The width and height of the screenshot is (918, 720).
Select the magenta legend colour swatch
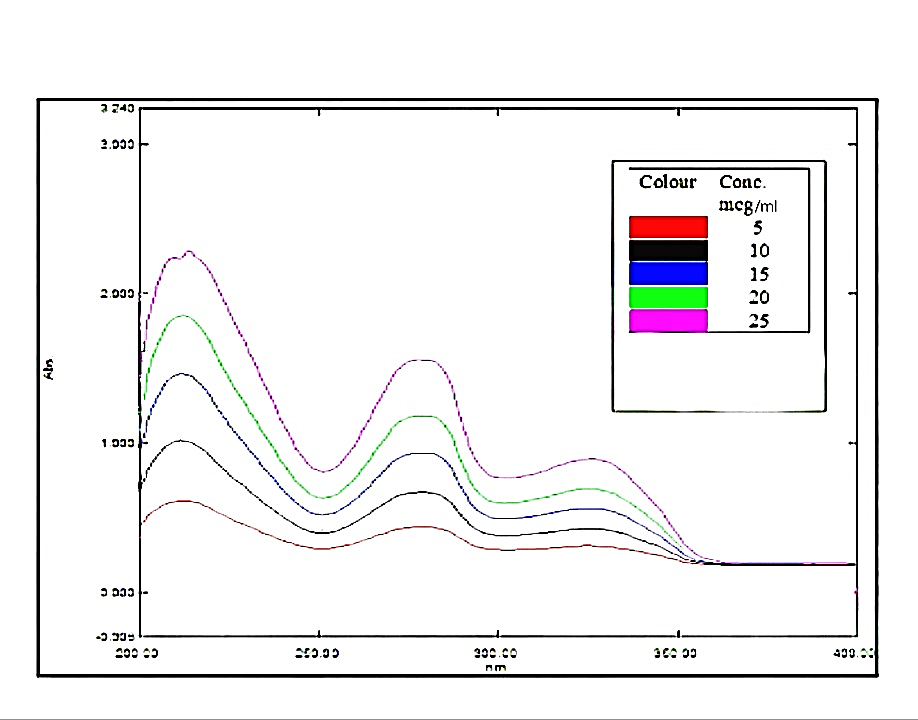point(668,320)
